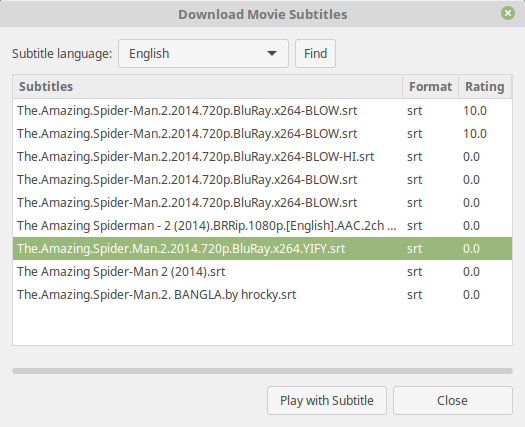
Task: Click the empty area below subtitle list entries
Action: [262, 326]
